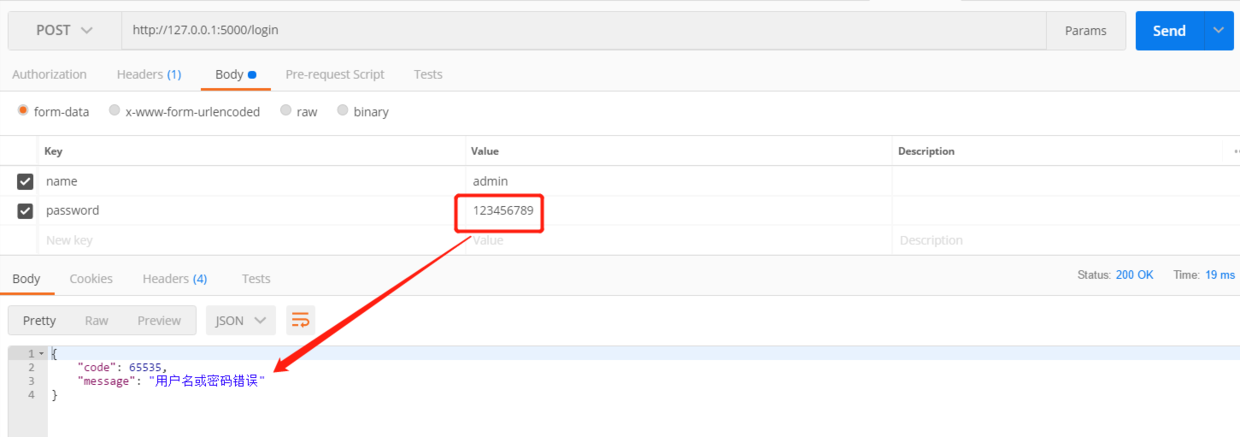Switch response view to Pretty
Image resolution: width=1240 pixels, height=437 pixels.
coord(40,320)
